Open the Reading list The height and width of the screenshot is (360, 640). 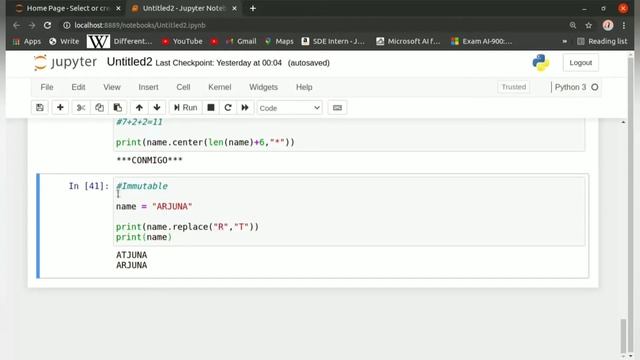pyautogui.click(x=602, y=41)
